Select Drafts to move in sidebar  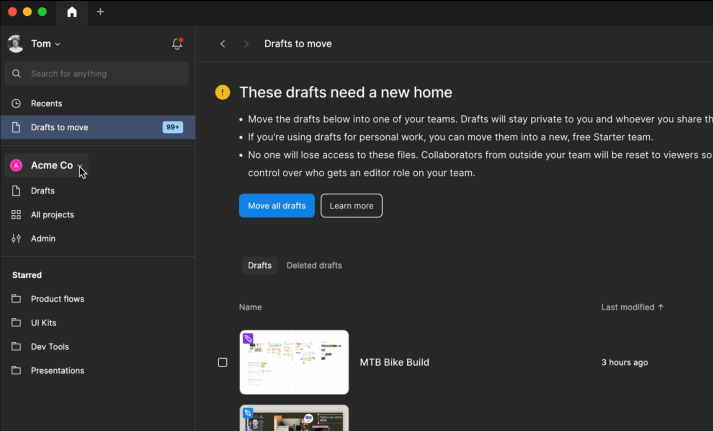(59, 127)
